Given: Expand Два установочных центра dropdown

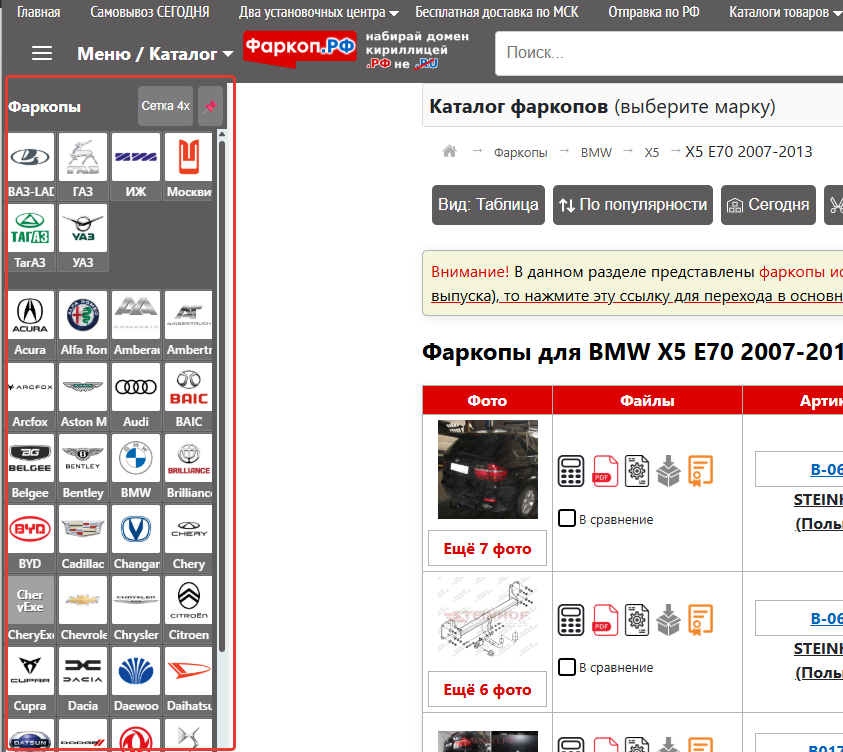Looking at the screenshot, I should [x=318, y=12].
